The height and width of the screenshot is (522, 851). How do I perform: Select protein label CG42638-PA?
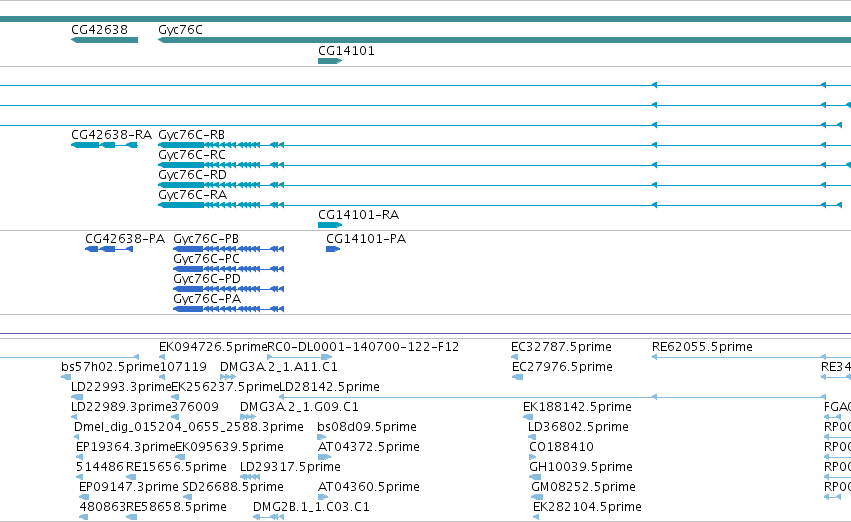(x=125, y=239)
